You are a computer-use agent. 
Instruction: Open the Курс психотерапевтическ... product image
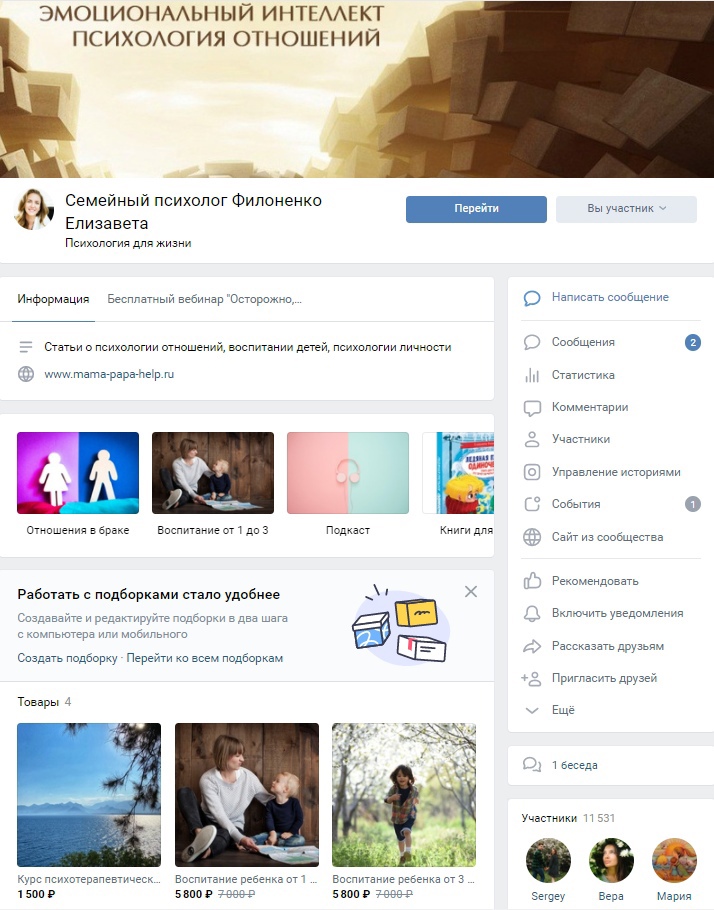pyautogui.click(x=89, y=795)
